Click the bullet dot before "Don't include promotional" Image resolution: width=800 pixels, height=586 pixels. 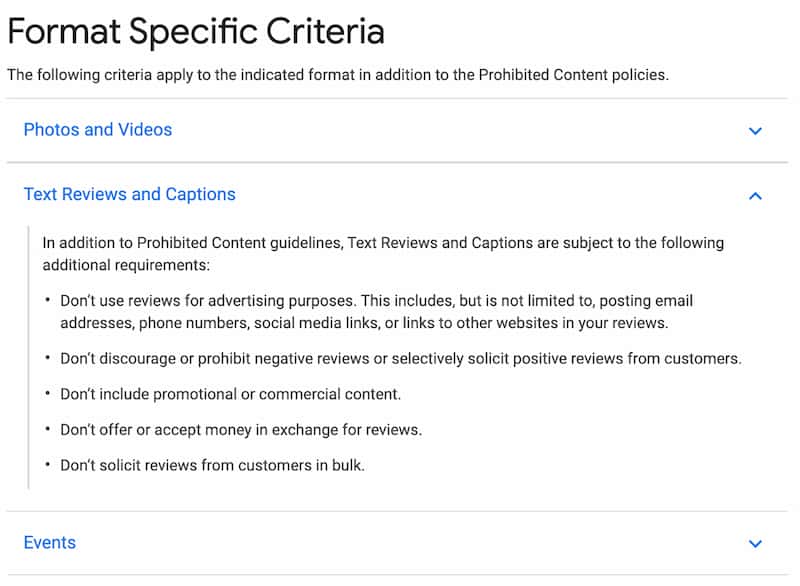pyautogui.click(x=47, y=395)
